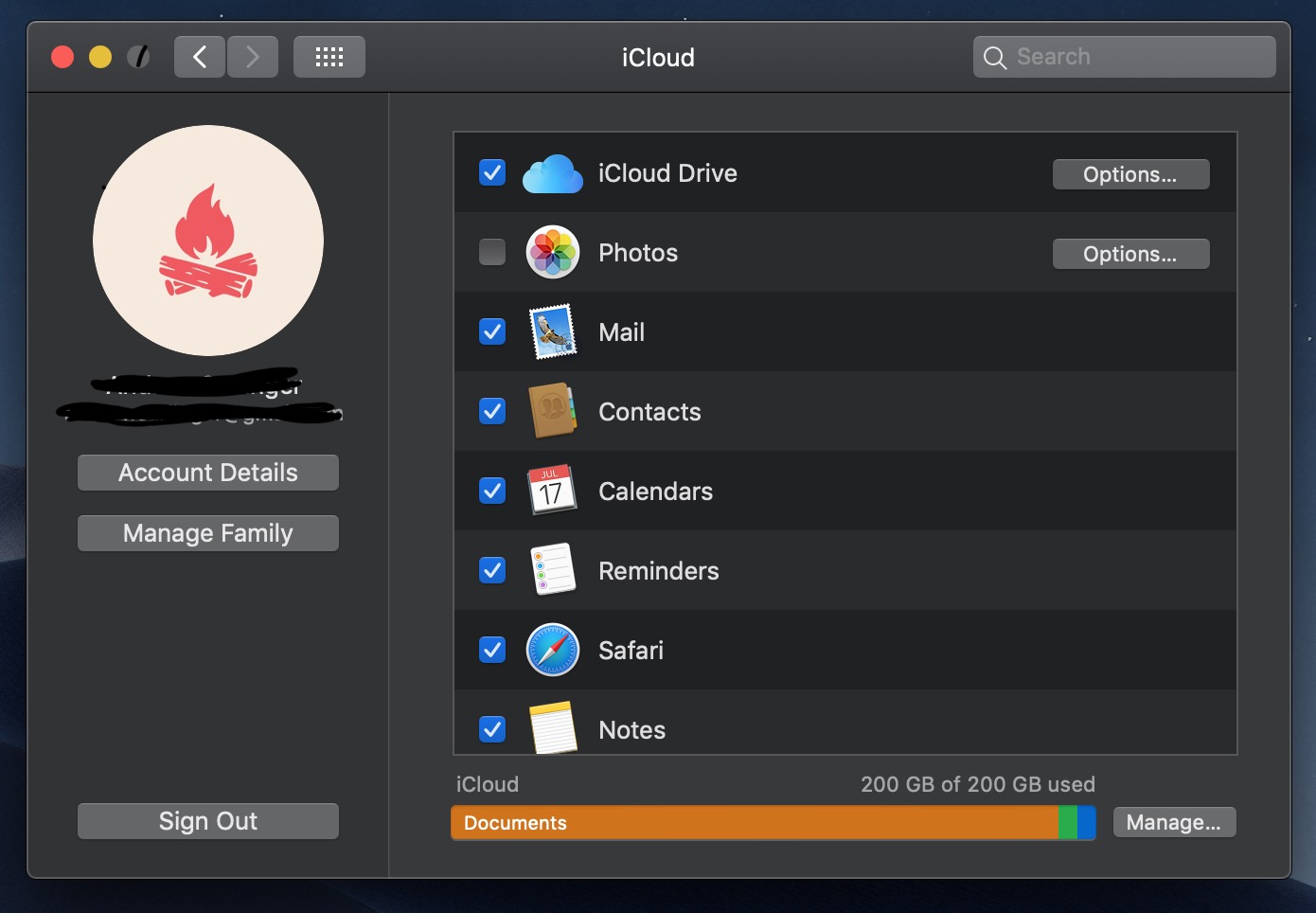Toggle the Contacts checkbox
Image resolution: width=1316 pixels, height=913 pixels.
(x=492, y=411)
